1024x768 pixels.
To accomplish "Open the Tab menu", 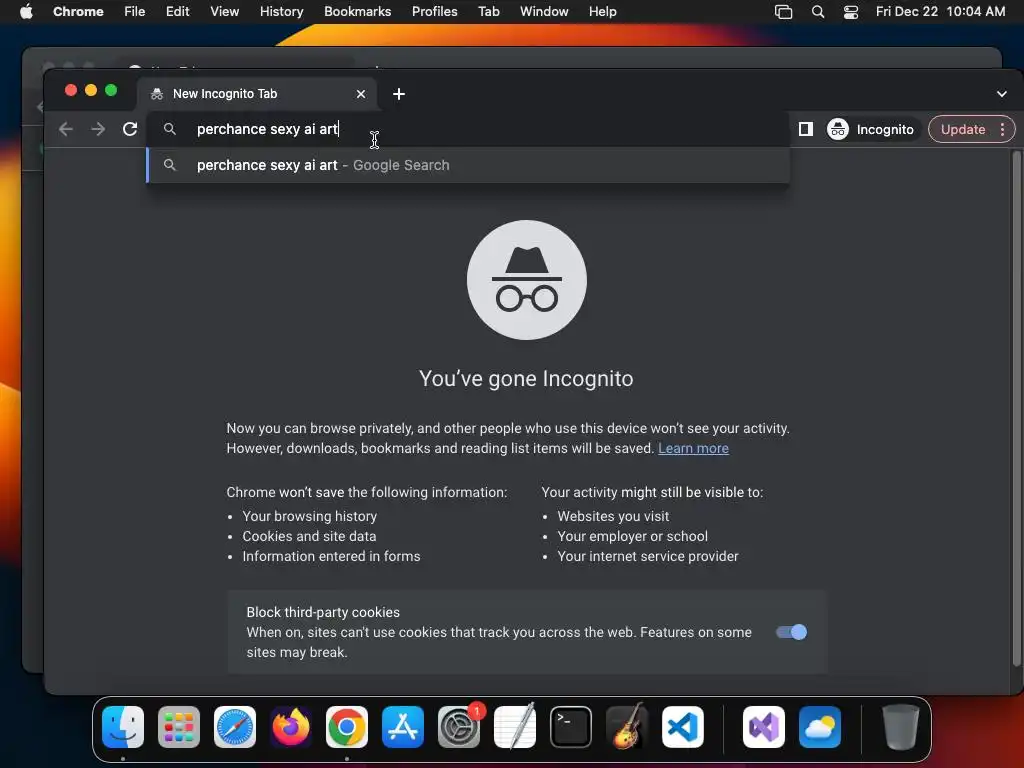I will pyautogui.click(x=488, y=12).
